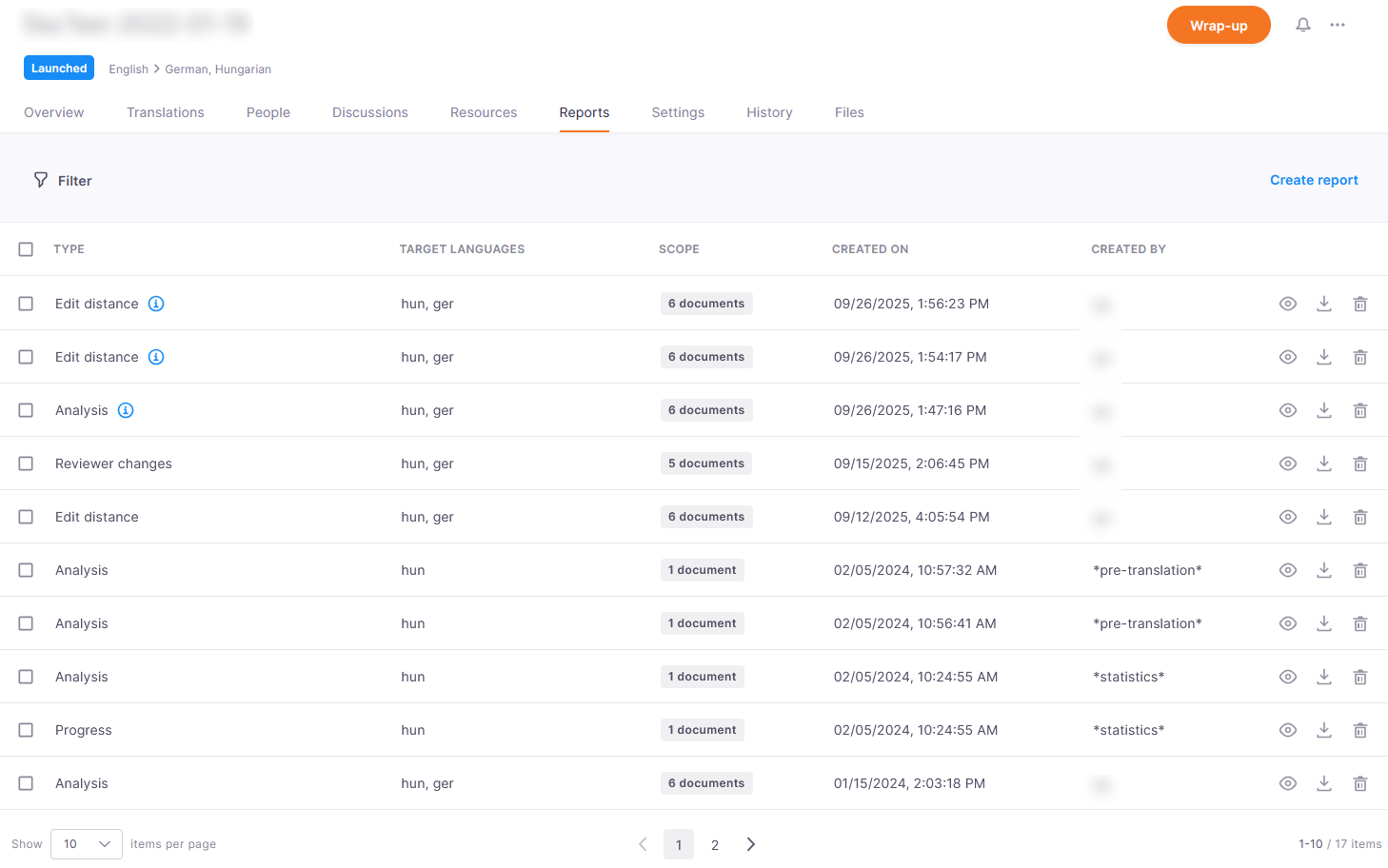The width and height of the screenshot is (1388, 868).
Task: Jump to page 2 of reports
Action: click(715, 845)
